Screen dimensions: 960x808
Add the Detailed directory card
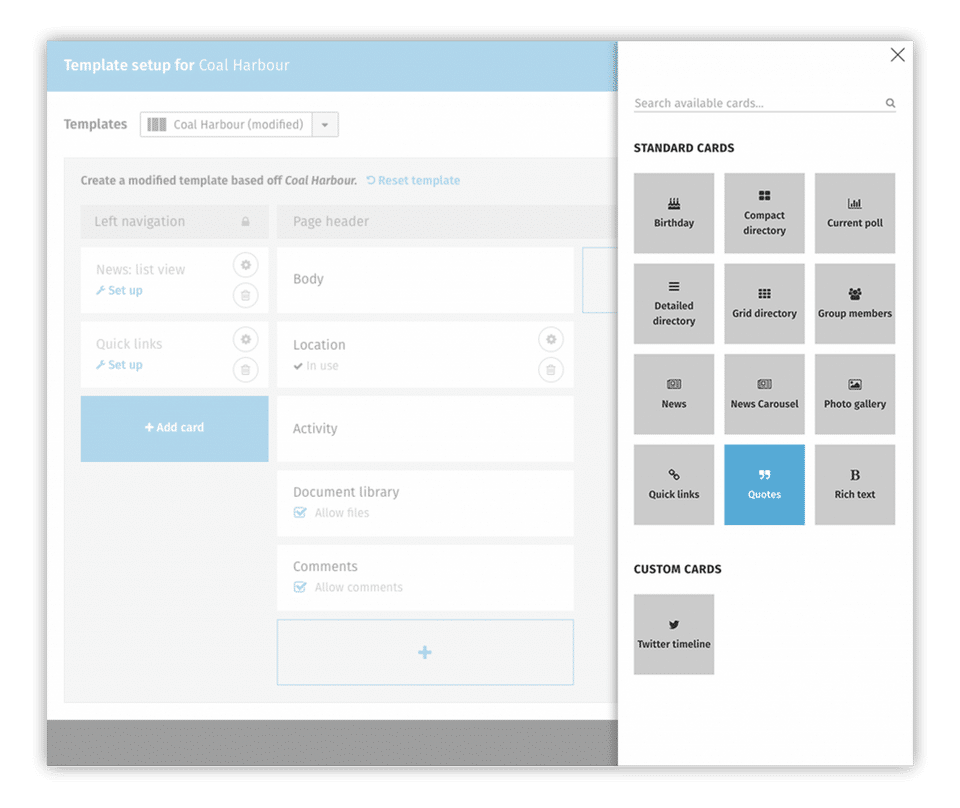673,304
